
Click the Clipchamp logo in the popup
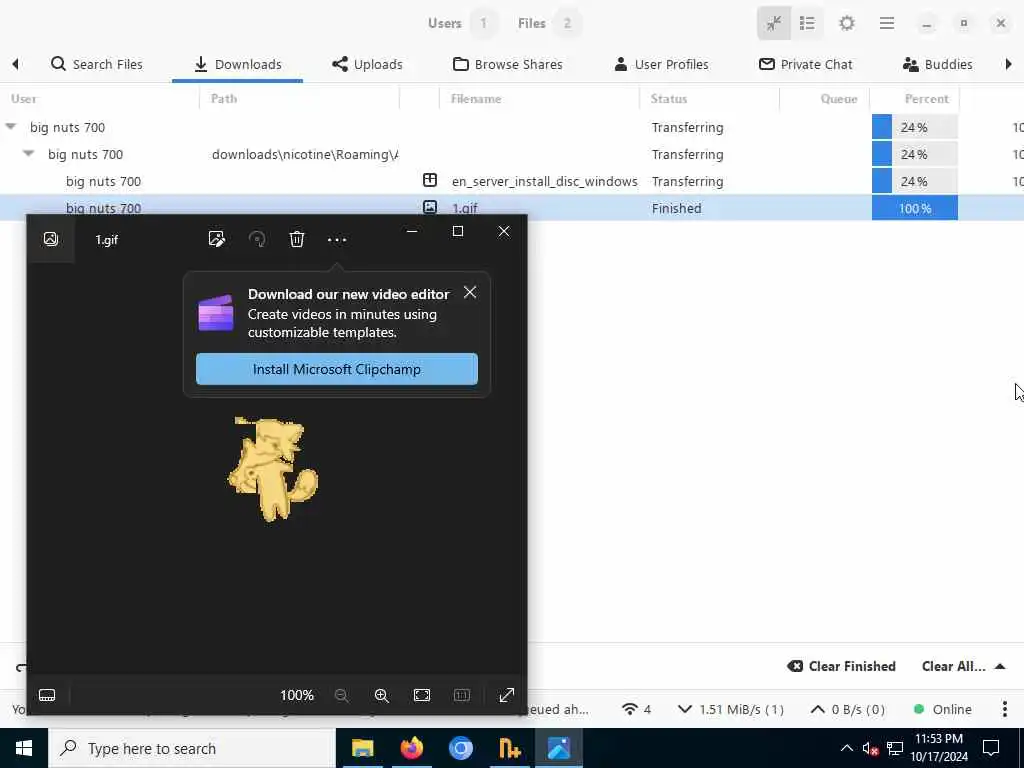tap(216, 313)
